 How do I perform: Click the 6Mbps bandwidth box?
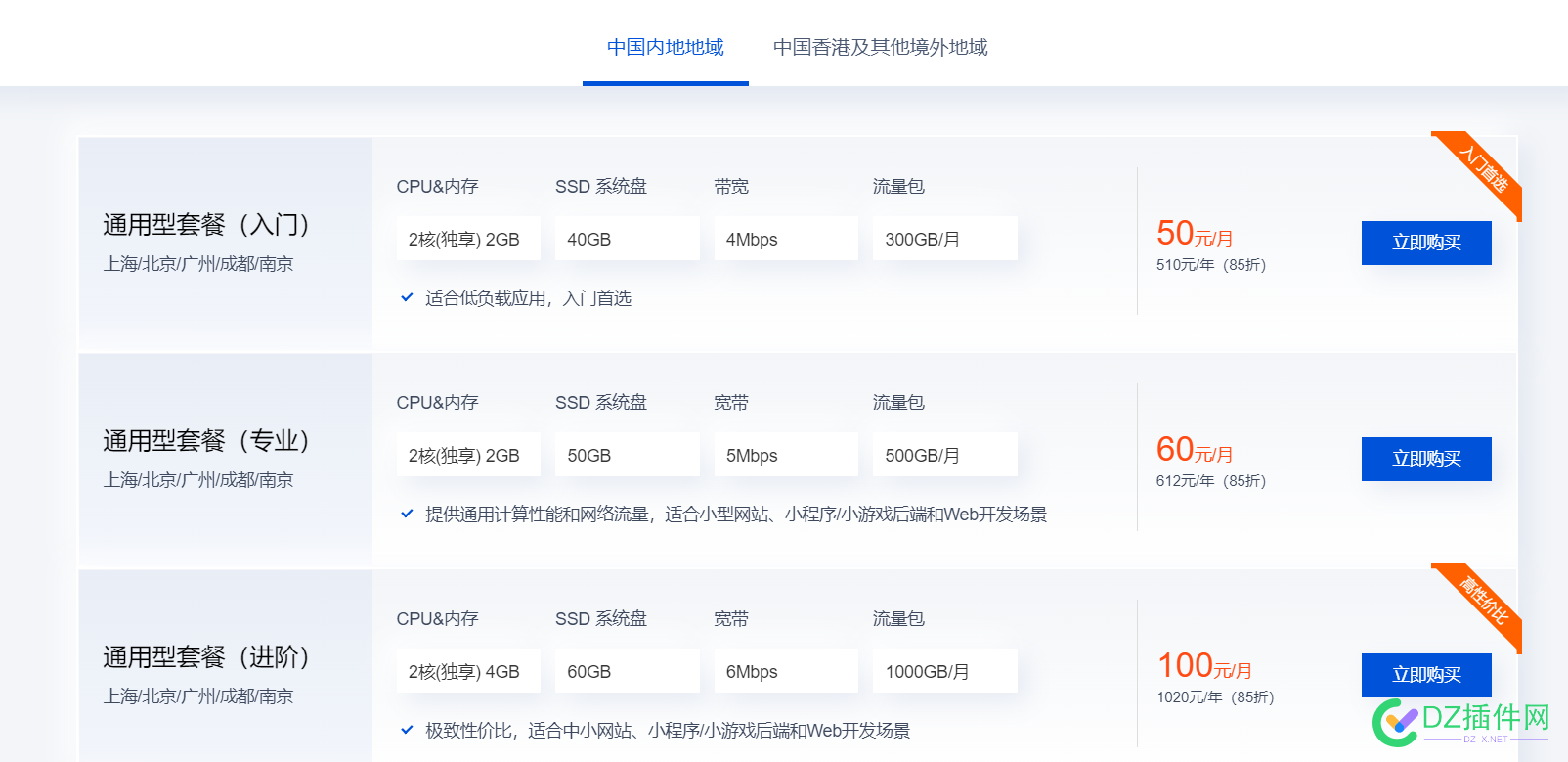pyautogui.click(x=786, y=671)
